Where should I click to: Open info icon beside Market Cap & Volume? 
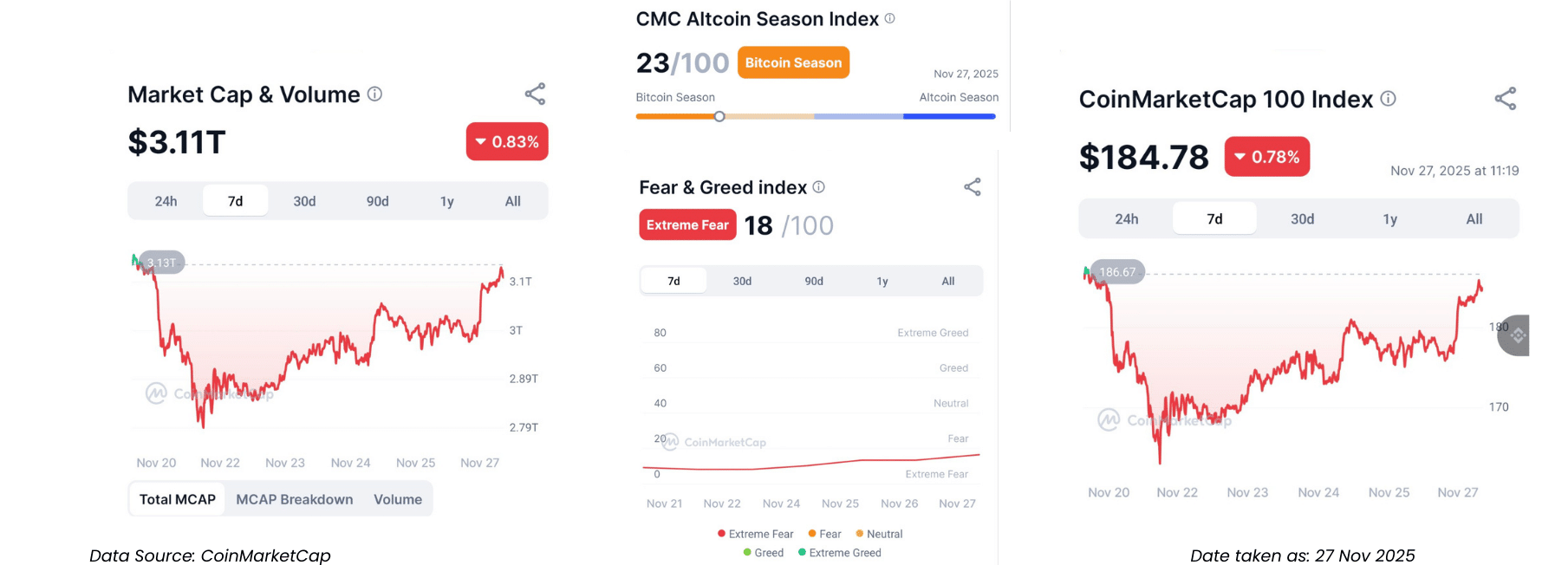[374, 94]
